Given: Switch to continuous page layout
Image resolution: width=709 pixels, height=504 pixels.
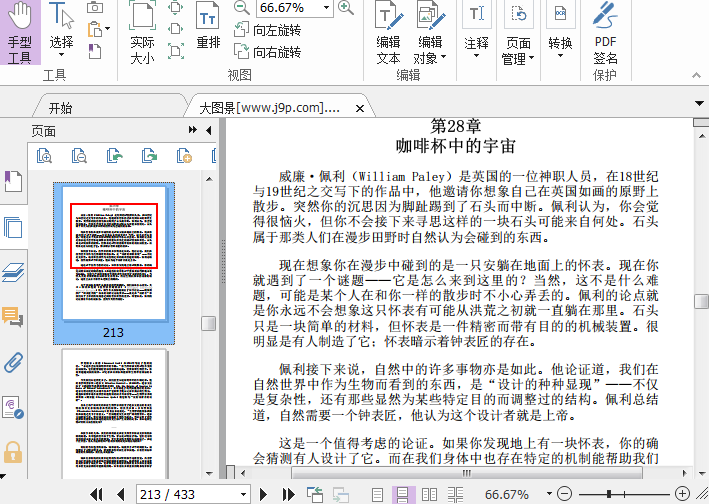Looking at the screenshot, I should [403, 495].
